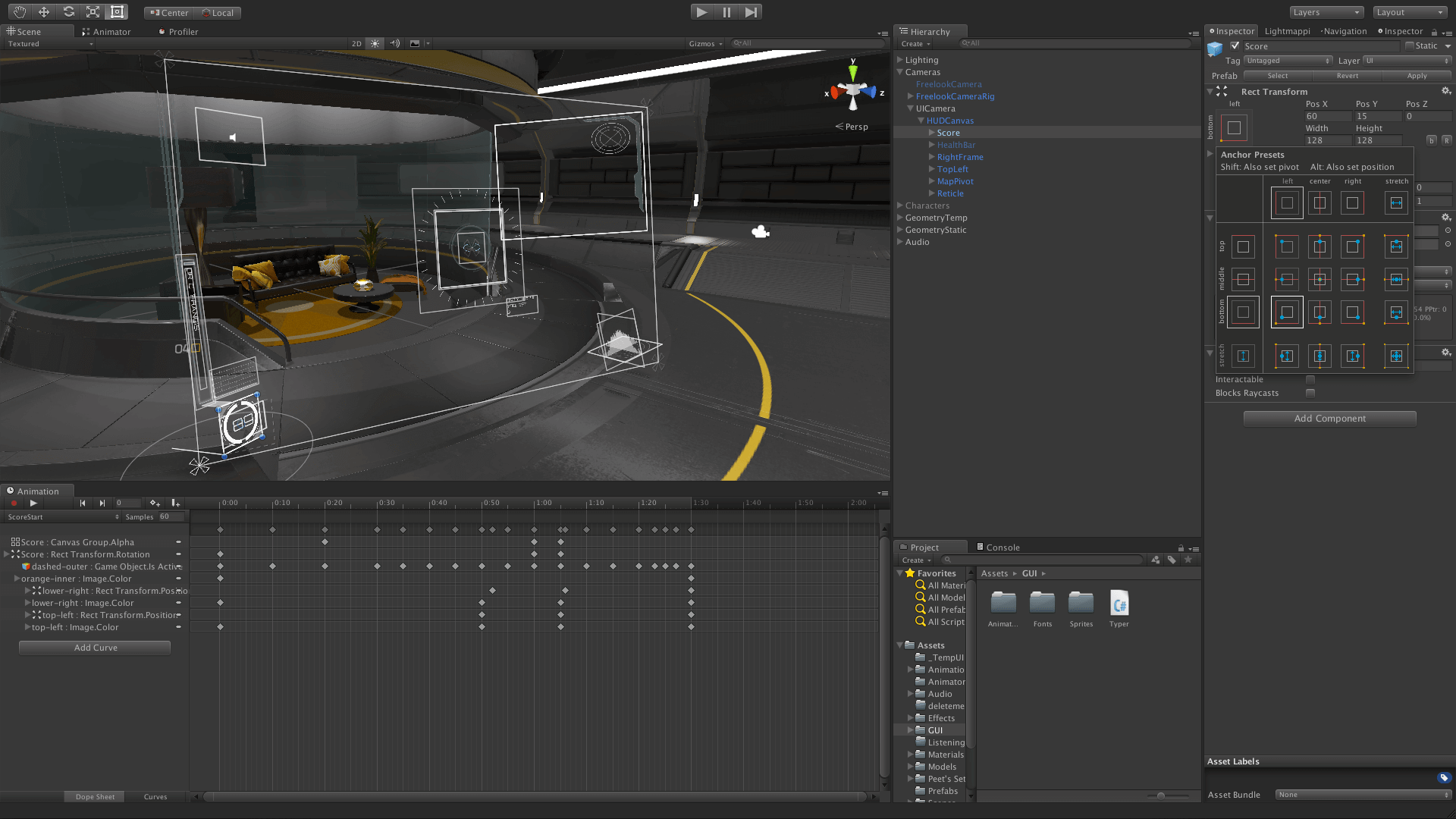Open the Typer C# script asset
The width and height of the screenshot is (1456, 819).
pos(1119,609)
